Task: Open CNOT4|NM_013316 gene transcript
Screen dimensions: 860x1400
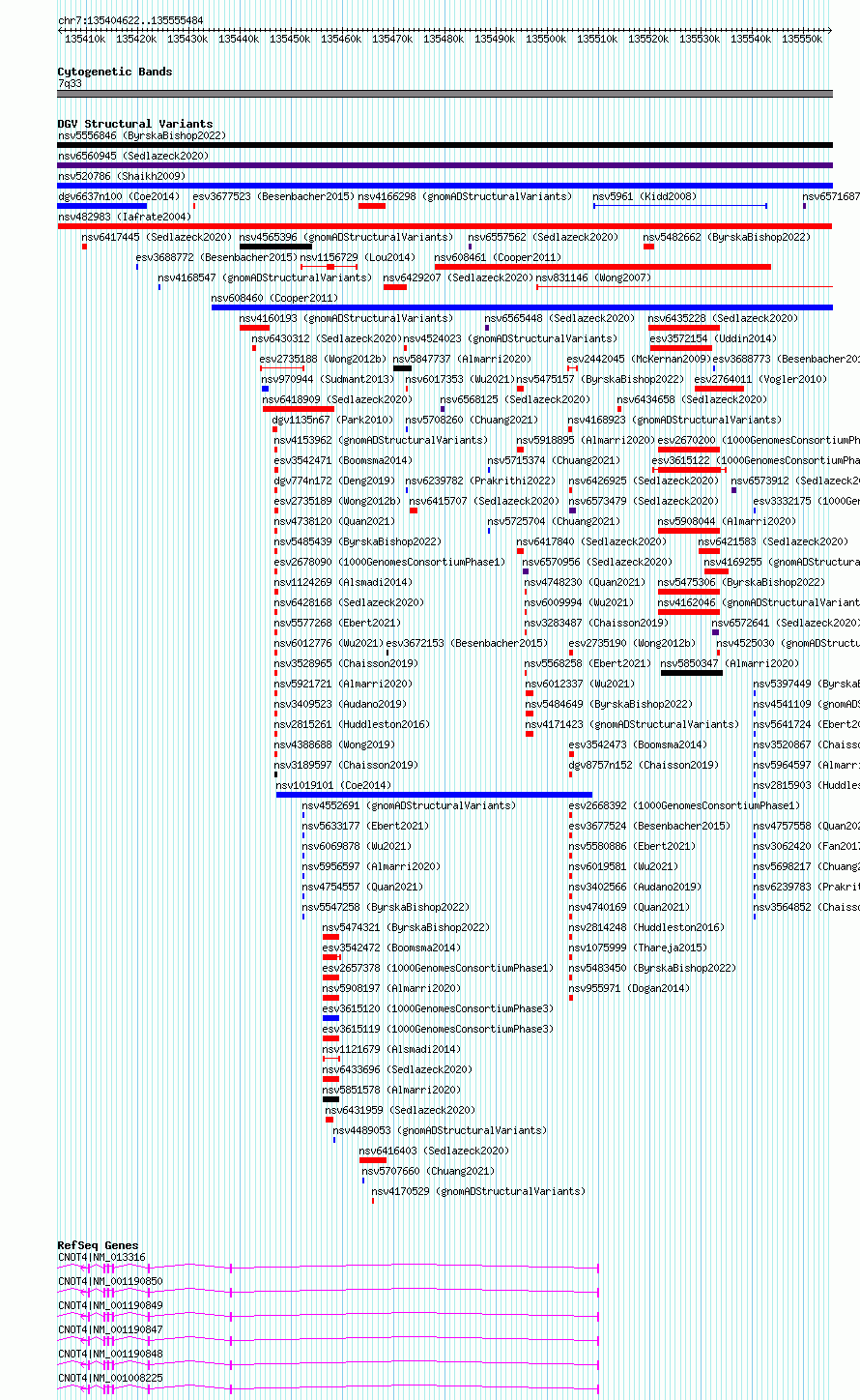Action: (329, 1266)
